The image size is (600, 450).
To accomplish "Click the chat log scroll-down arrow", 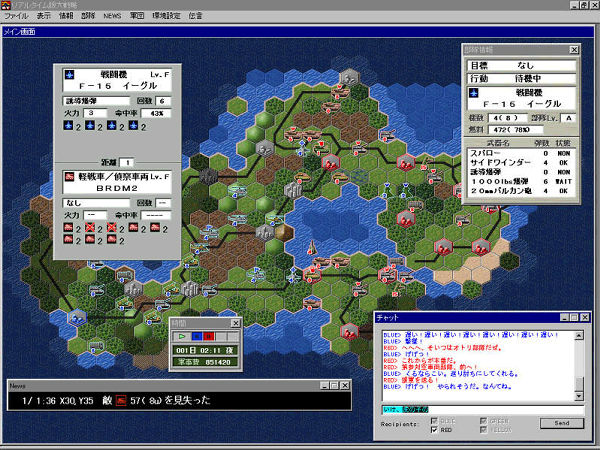I will (579, 396).
